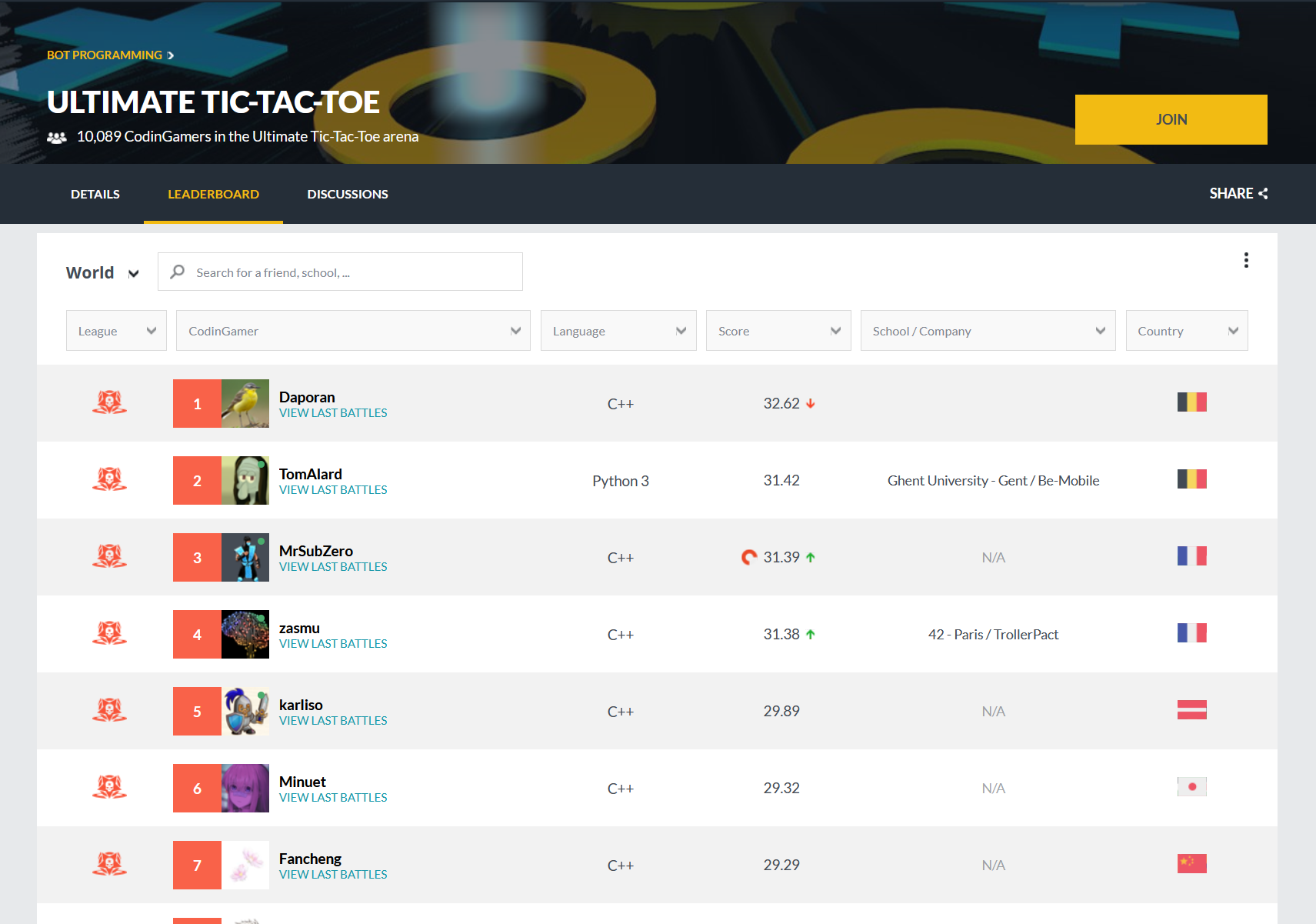Image resolution: width=1316 pixels, height=924 pixels.
Task: Open the Fancheng profile name
Action: (310, 859)
